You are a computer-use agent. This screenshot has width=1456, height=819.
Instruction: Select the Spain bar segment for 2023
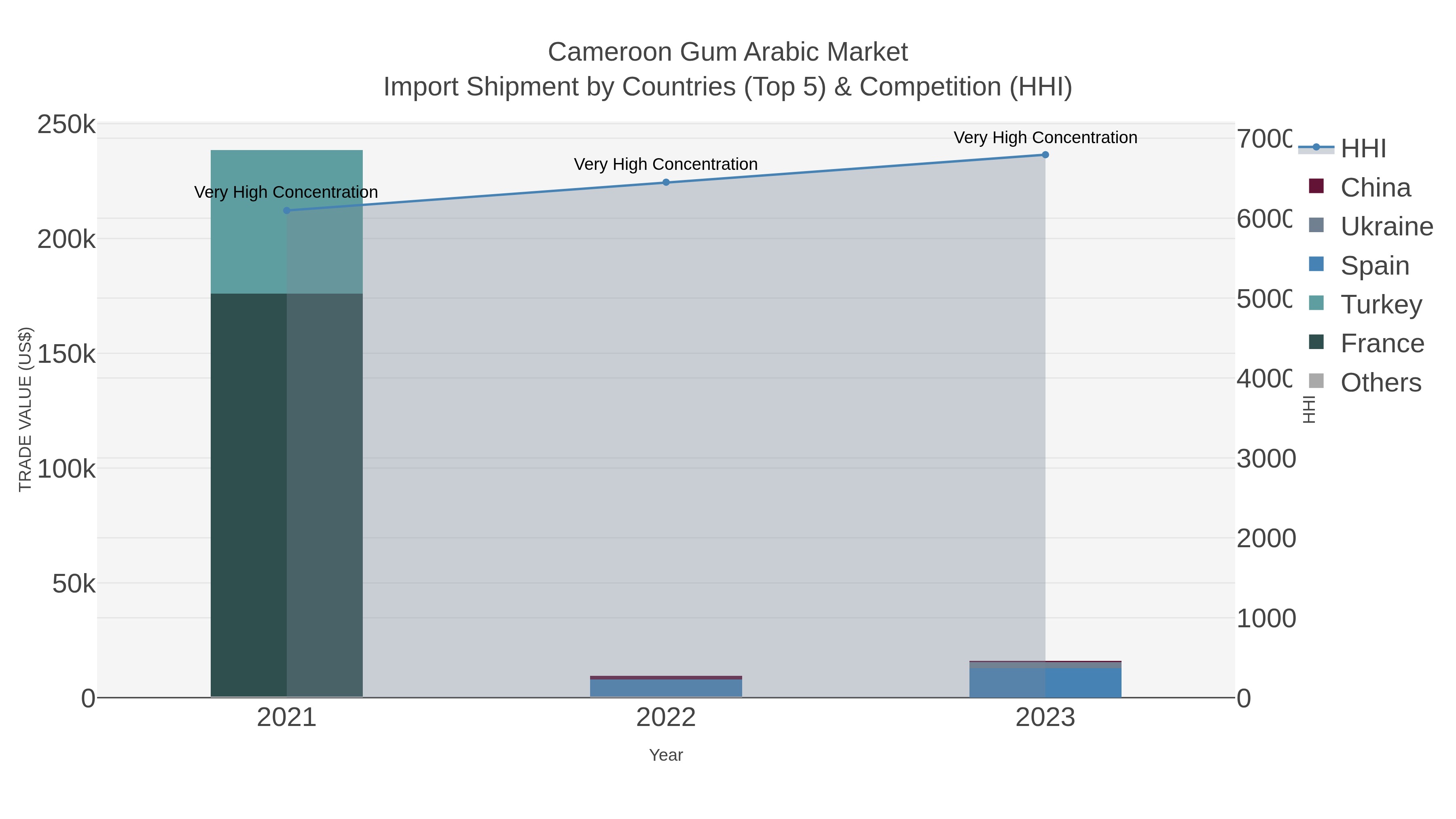point(1045,682)
